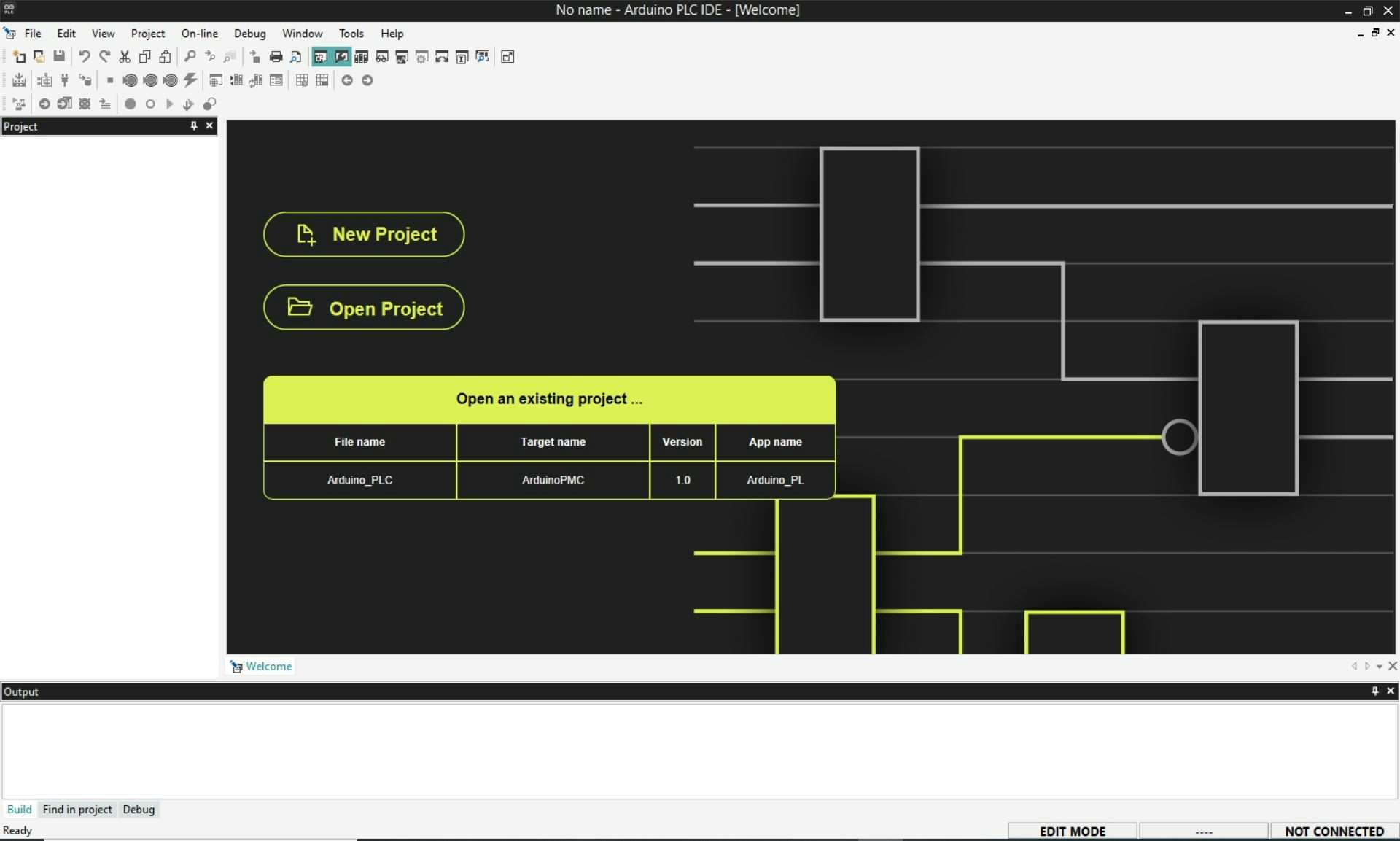Open the Find dialog via the magnifier icon
Viewport: 1400px width, 841px height.
click(190, 56)
